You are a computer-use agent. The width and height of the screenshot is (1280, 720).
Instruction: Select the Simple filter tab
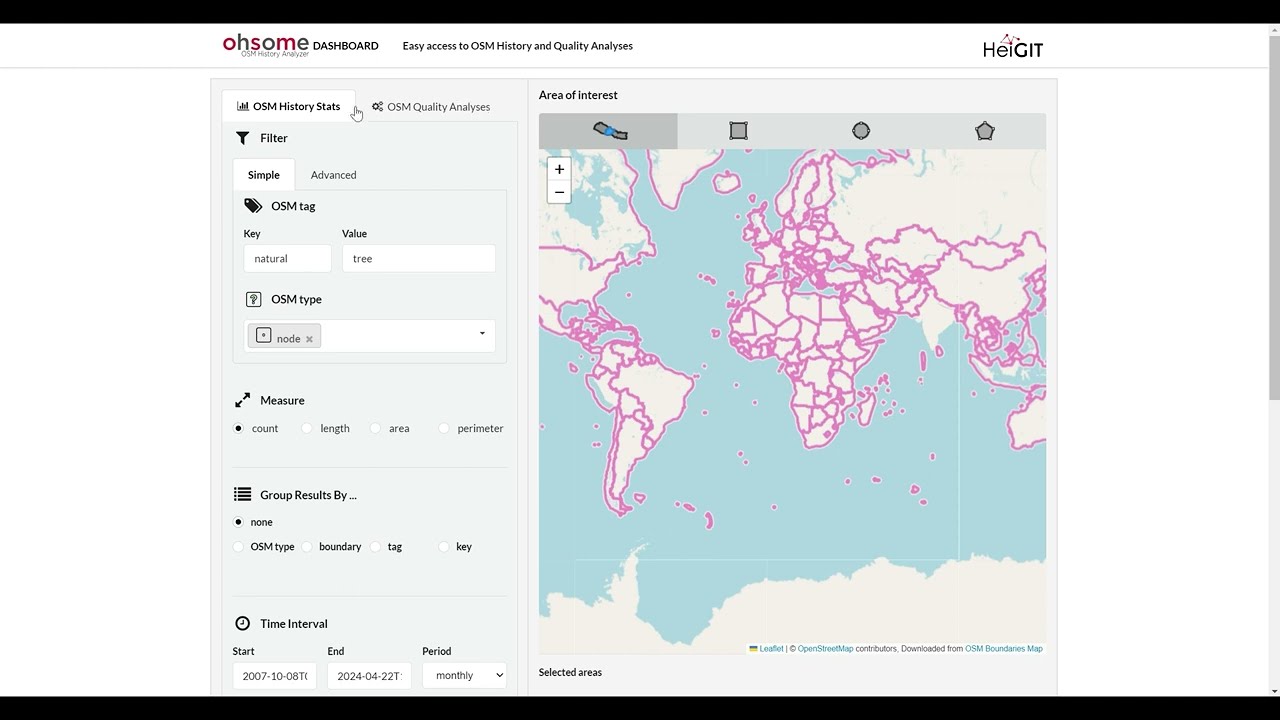click(x=264, y=175)
